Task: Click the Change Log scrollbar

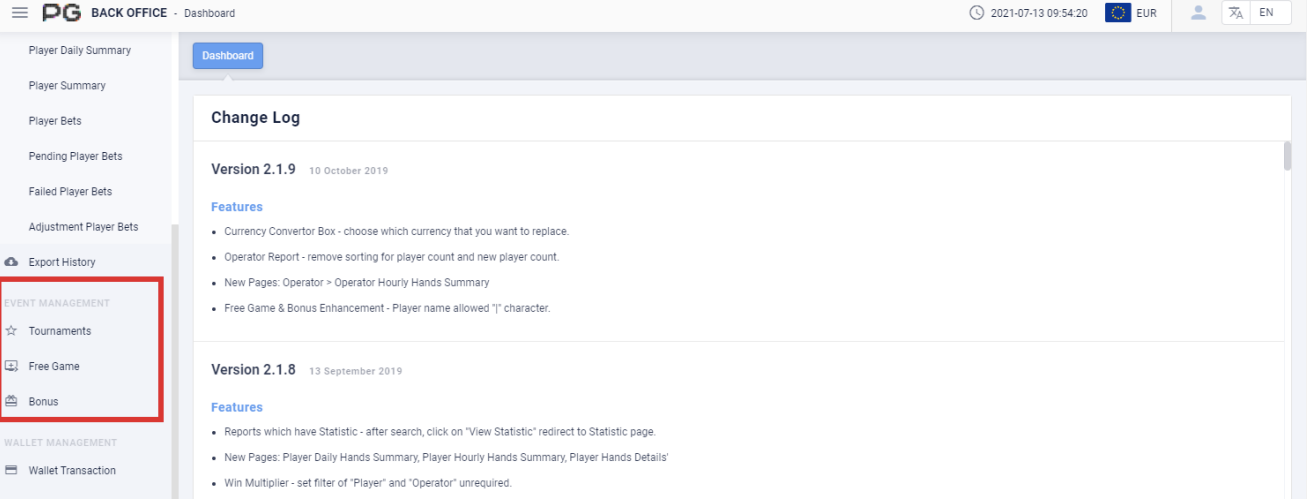Action: click(x=1287, y=157)
